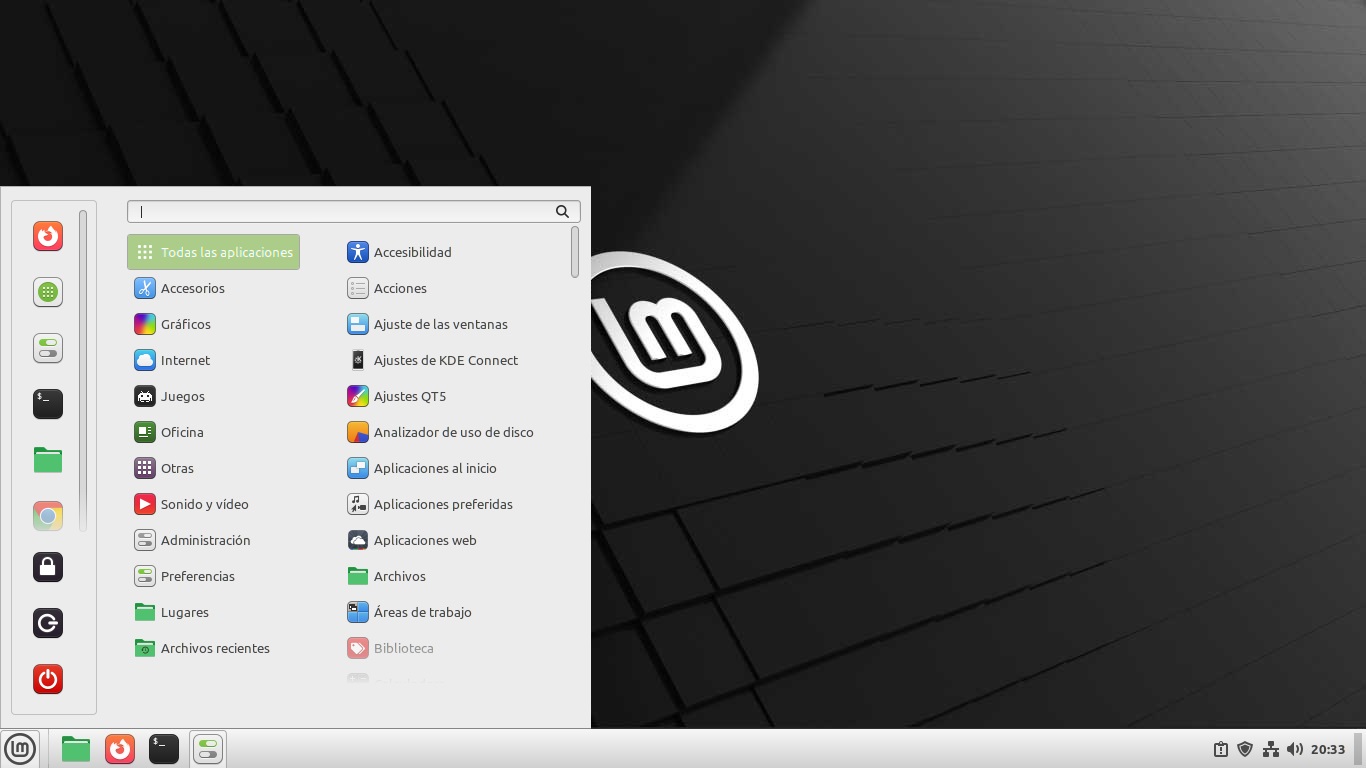Launch Chromium from the favorites sidebar

(x=48, y=516)
